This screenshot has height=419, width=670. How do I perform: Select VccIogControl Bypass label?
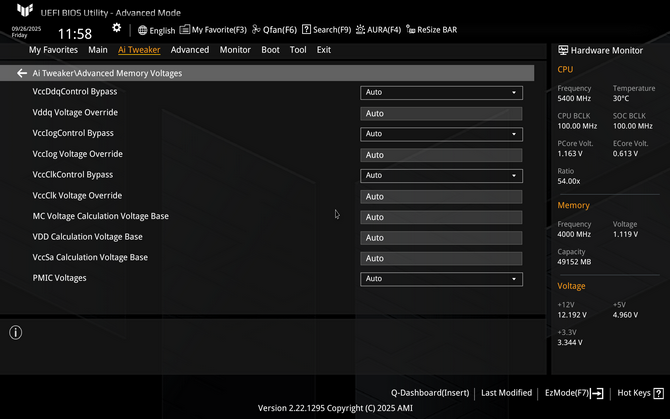pos(73,133)
